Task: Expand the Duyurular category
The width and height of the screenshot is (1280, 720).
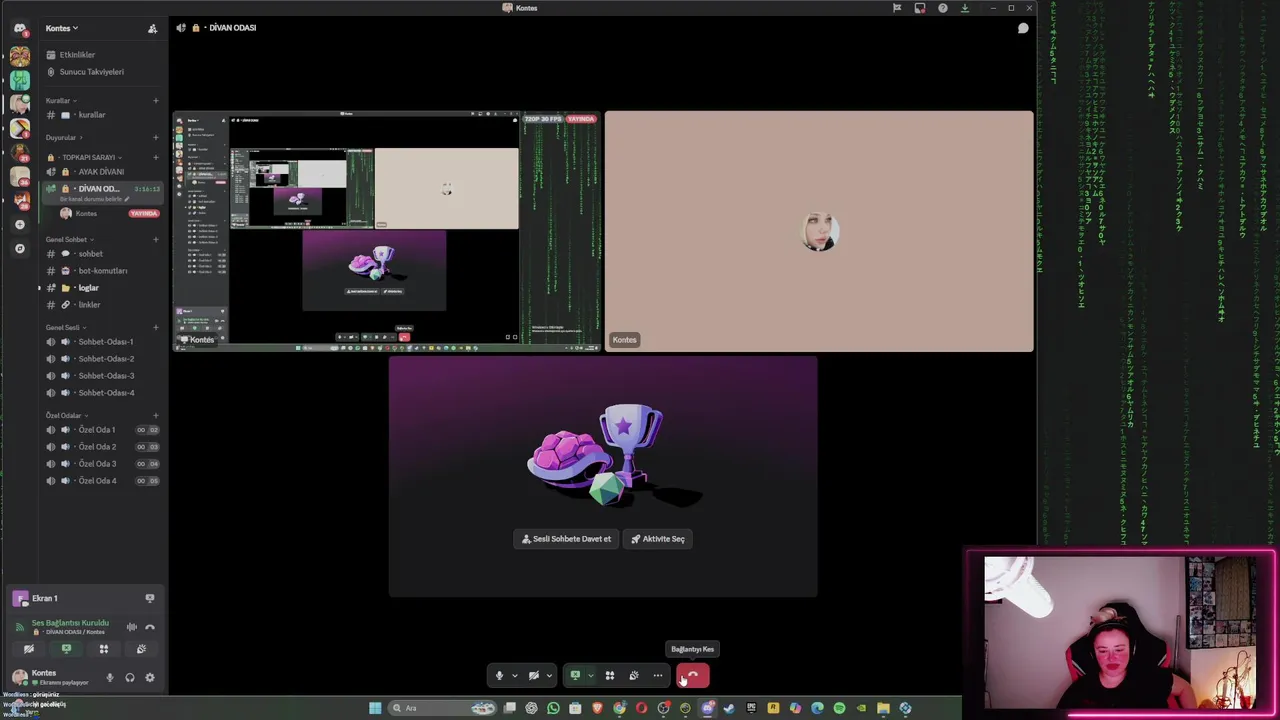Action: [63, 137]
